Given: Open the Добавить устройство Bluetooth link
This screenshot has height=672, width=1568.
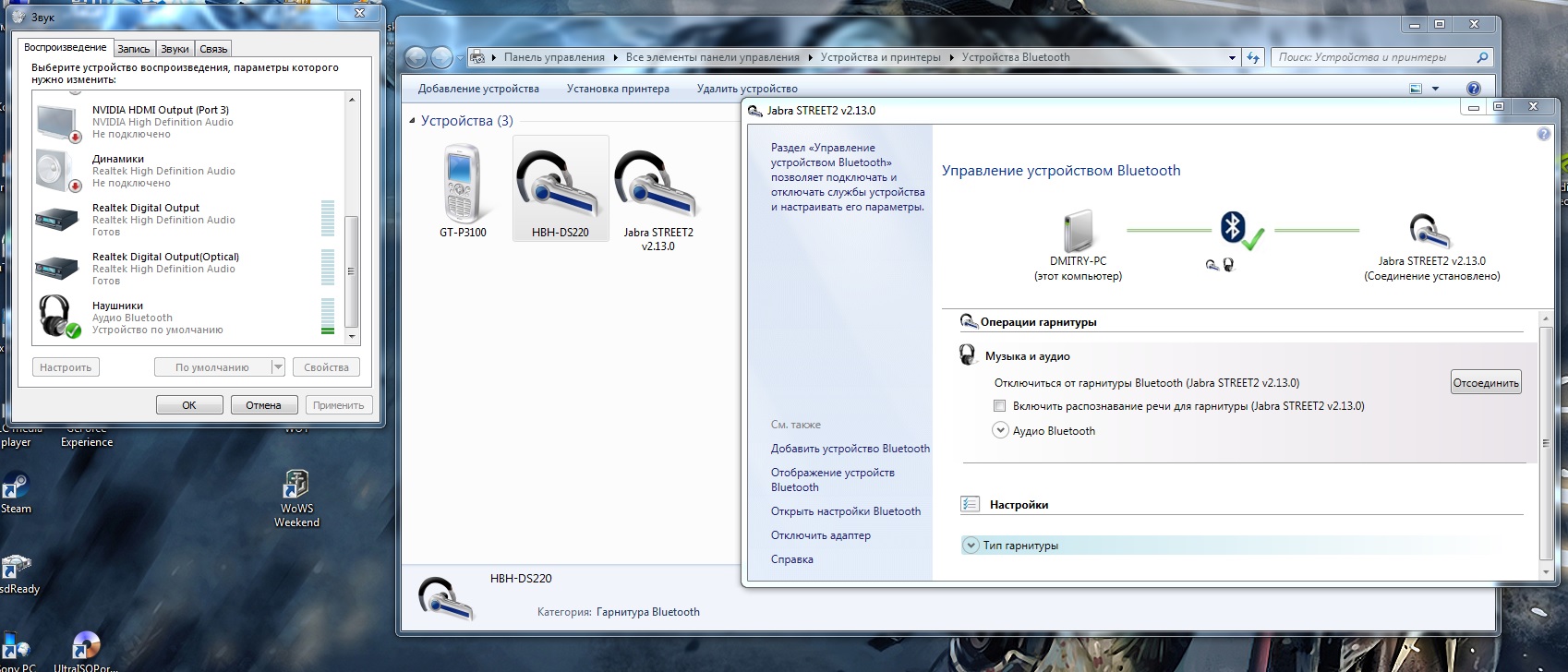Looking at the screenshot, I should pos(850,449).
